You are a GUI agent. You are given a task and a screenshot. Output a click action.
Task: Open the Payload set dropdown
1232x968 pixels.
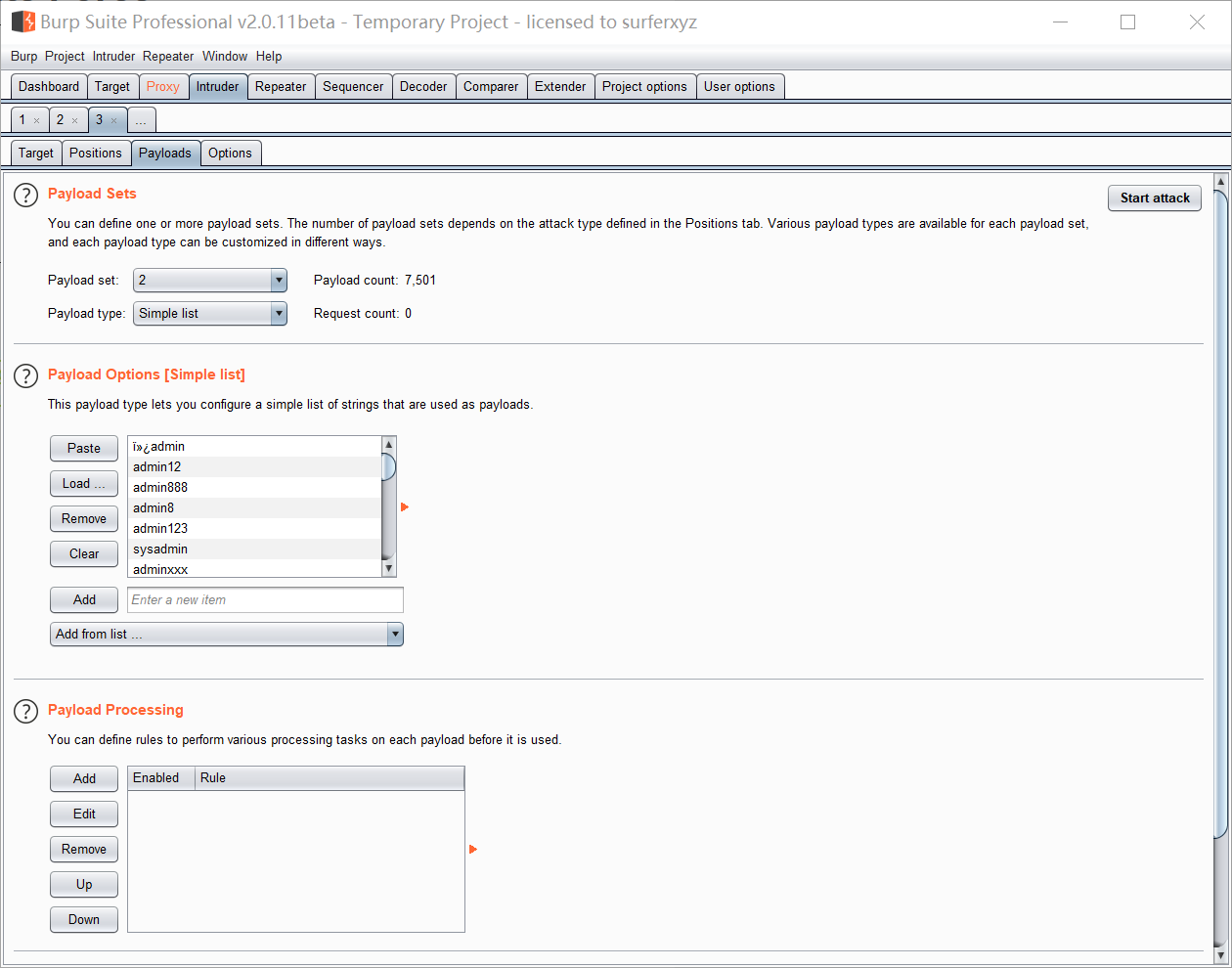click(210, 281)
